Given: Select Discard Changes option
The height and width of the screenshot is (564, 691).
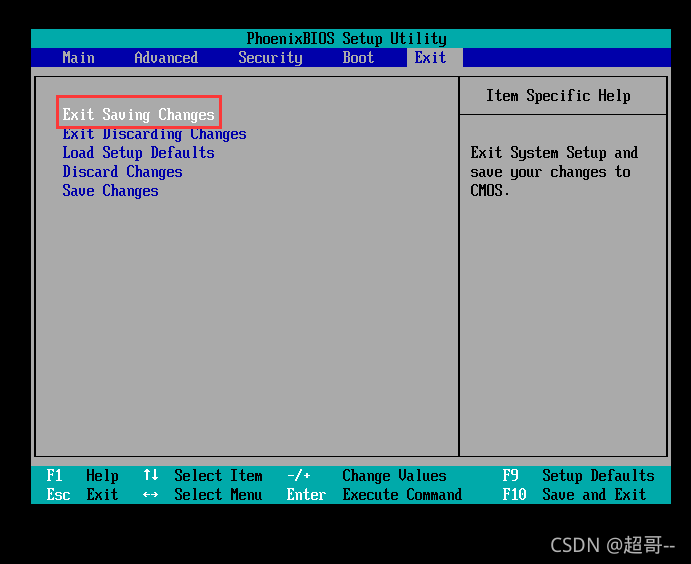Looking at the screenshot, I should coord(123,171).
